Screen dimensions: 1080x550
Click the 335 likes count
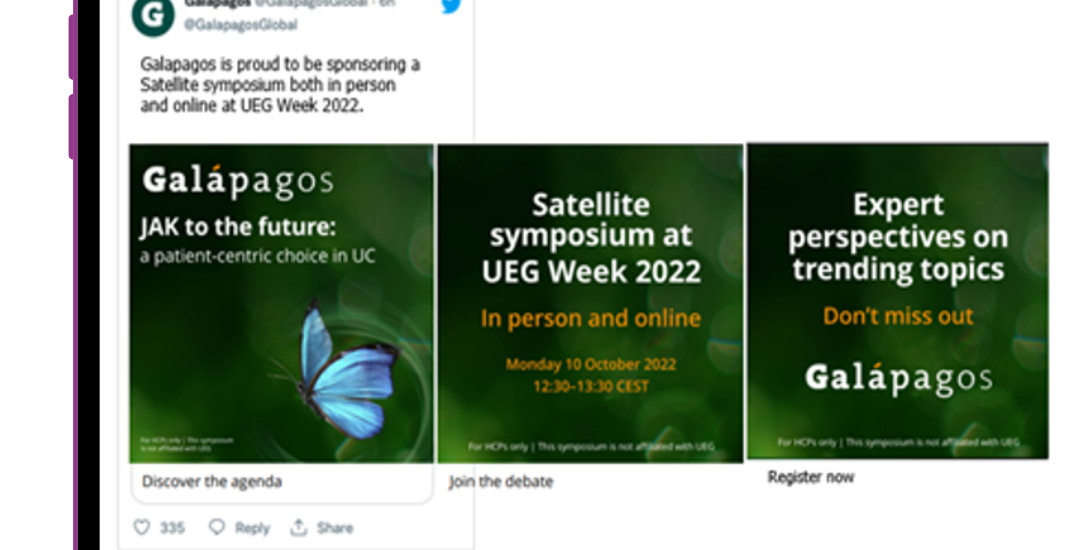(x=172, y=528)
